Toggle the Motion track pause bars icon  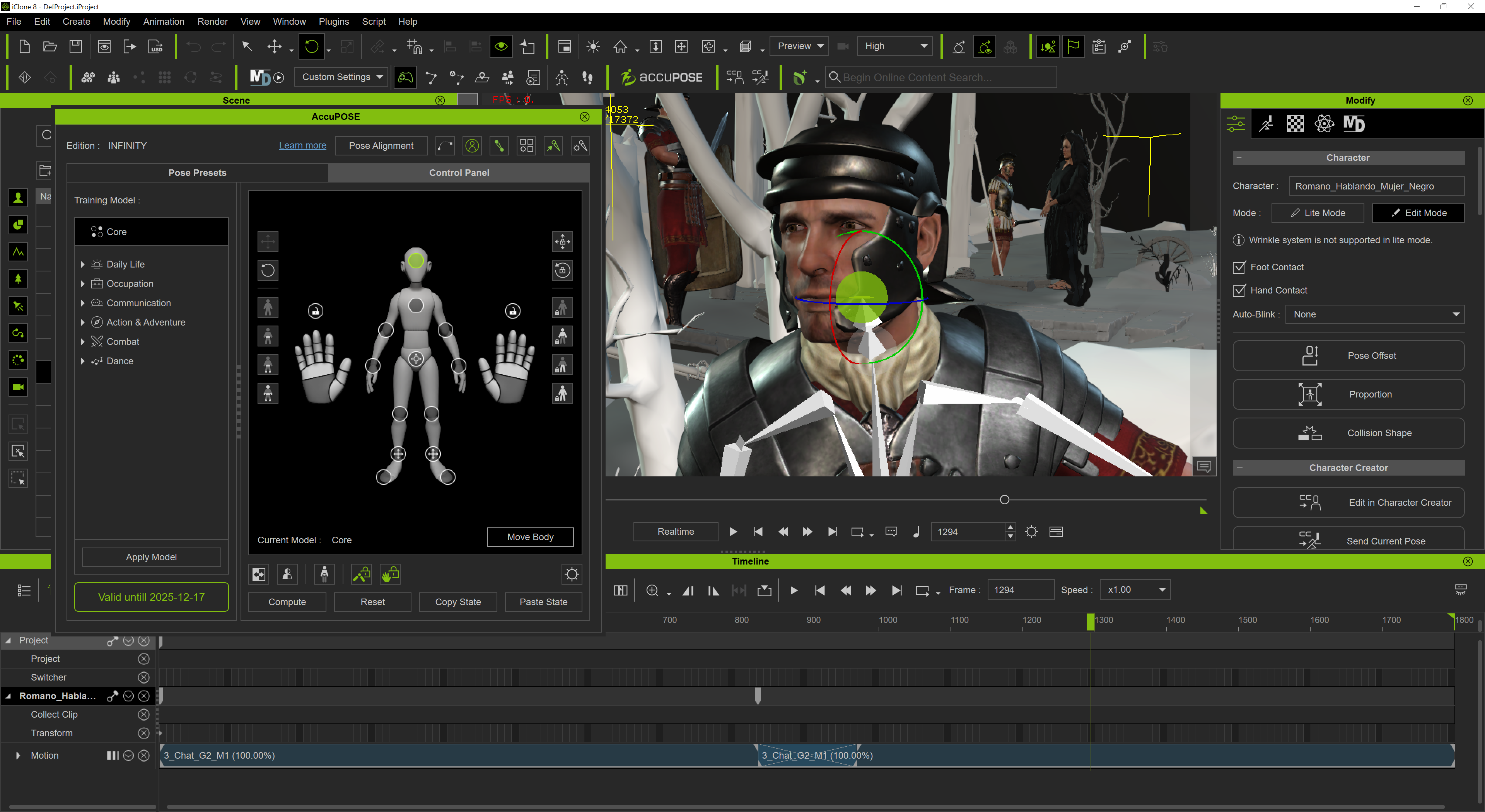coord(113,756)
